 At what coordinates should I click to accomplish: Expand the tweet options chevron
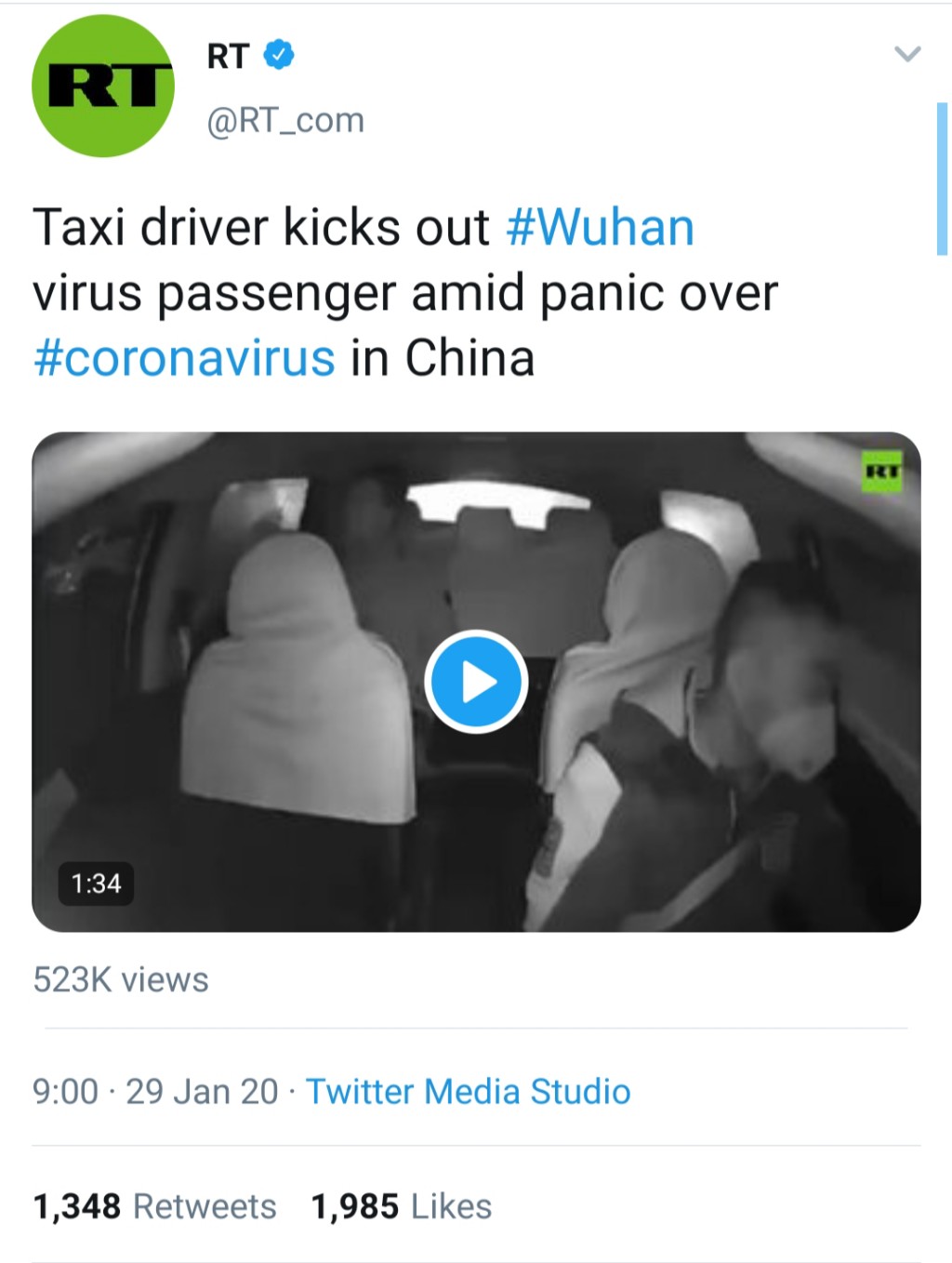907,54
